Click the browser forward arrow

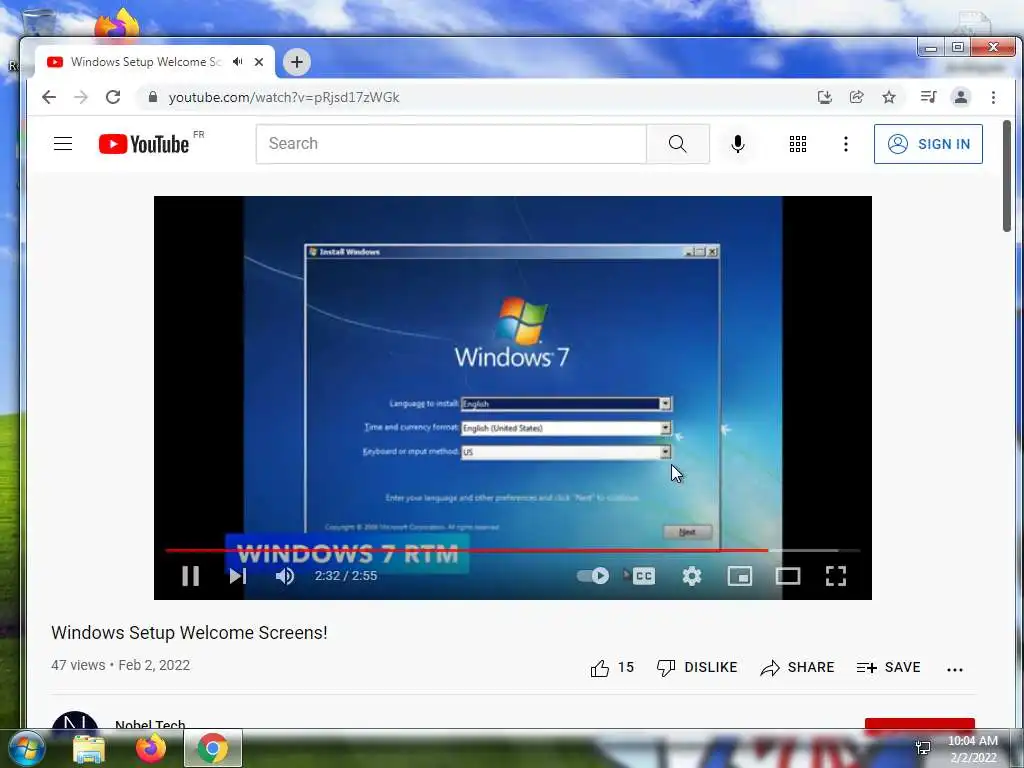point(81,97)
